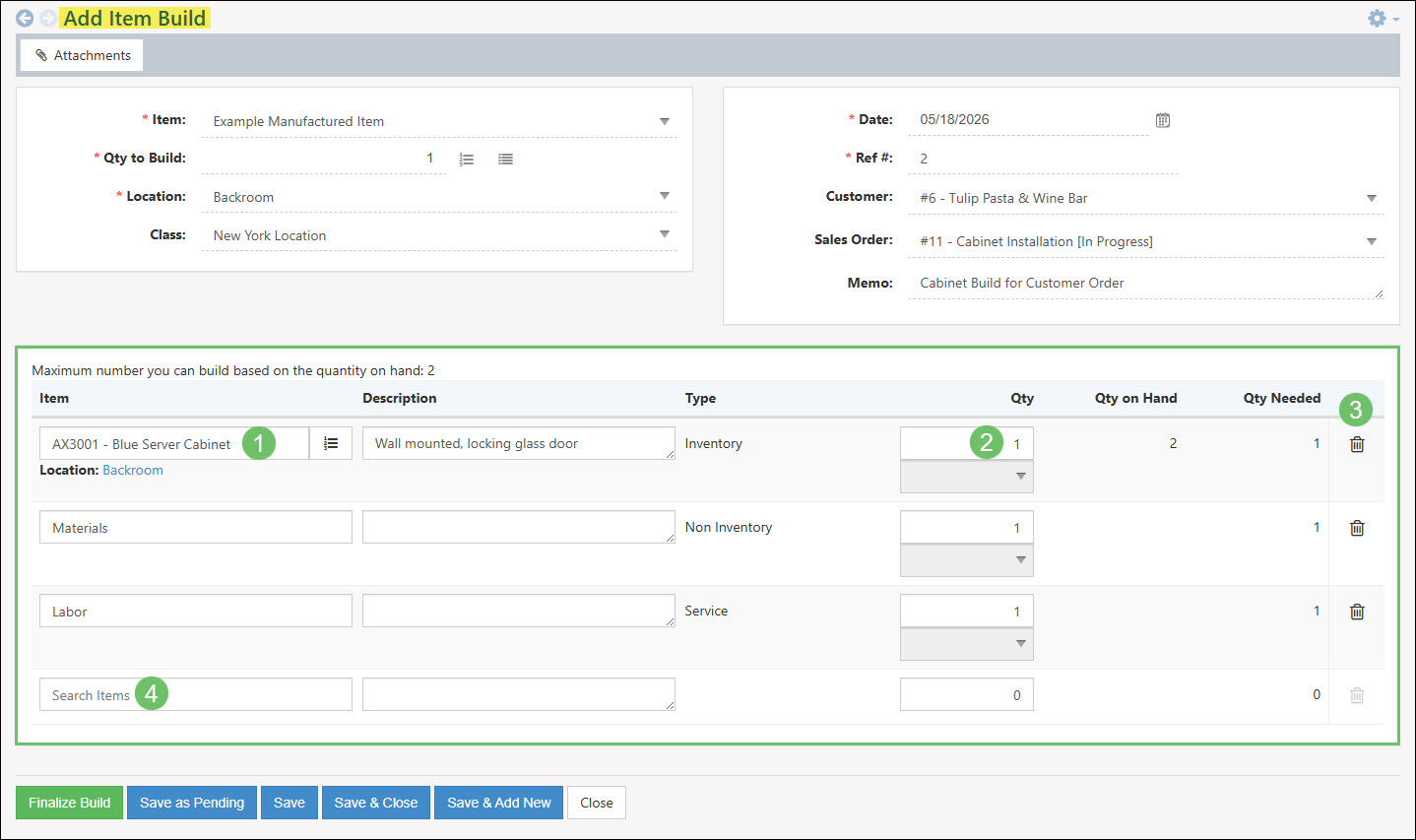Image resolution: width=1416 pixels, height=840 pixels.
Task: Click the AX3001 row quantity field
Action: coord(967,443)
